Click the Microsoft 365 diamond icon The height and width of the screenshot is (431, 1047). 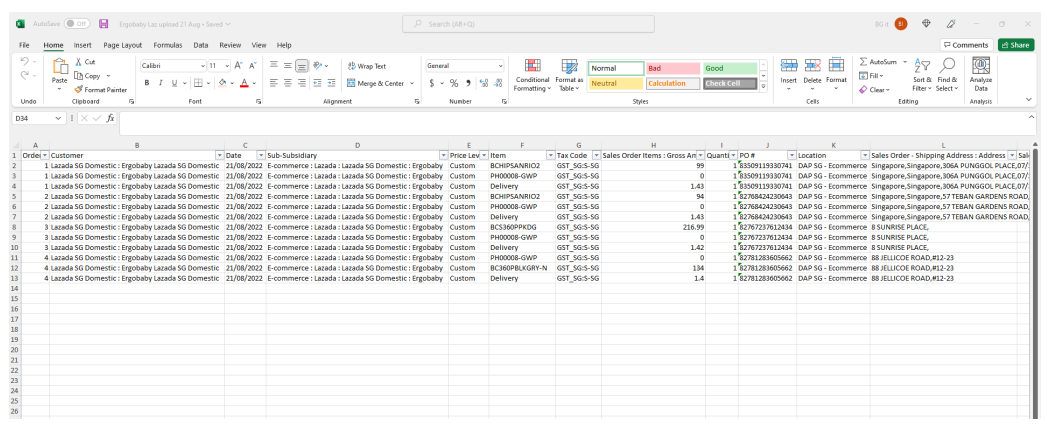(x=926, y=23)
